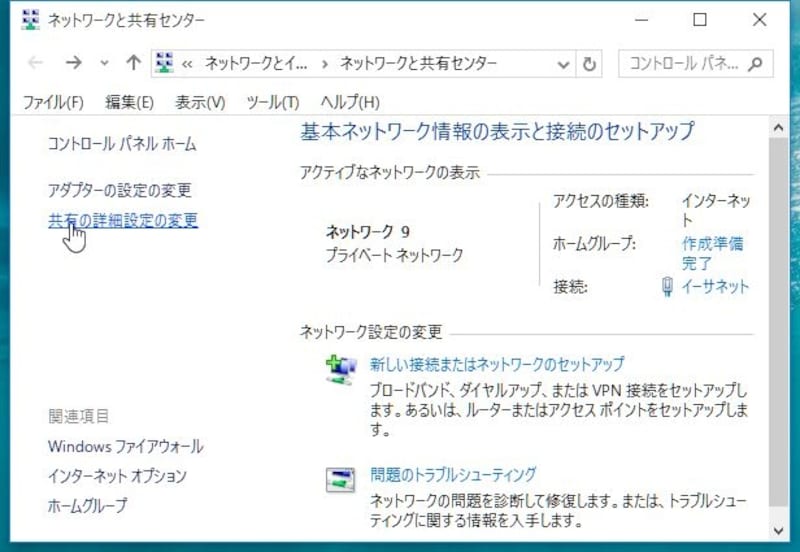Viewport: 800px width, 552px height.
Task: Click the 基本ネットワーク情報の表示と接続のセットアップ heading
Action: coord(497,132)
